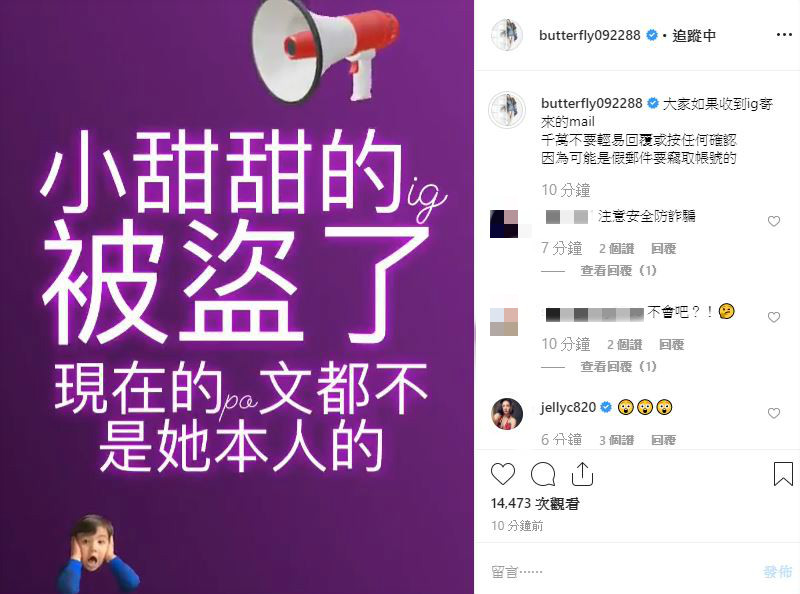Viewport: 800px width, 594px height.
Task: Open comments via speech bubble icon
Action: click(543, 474)
